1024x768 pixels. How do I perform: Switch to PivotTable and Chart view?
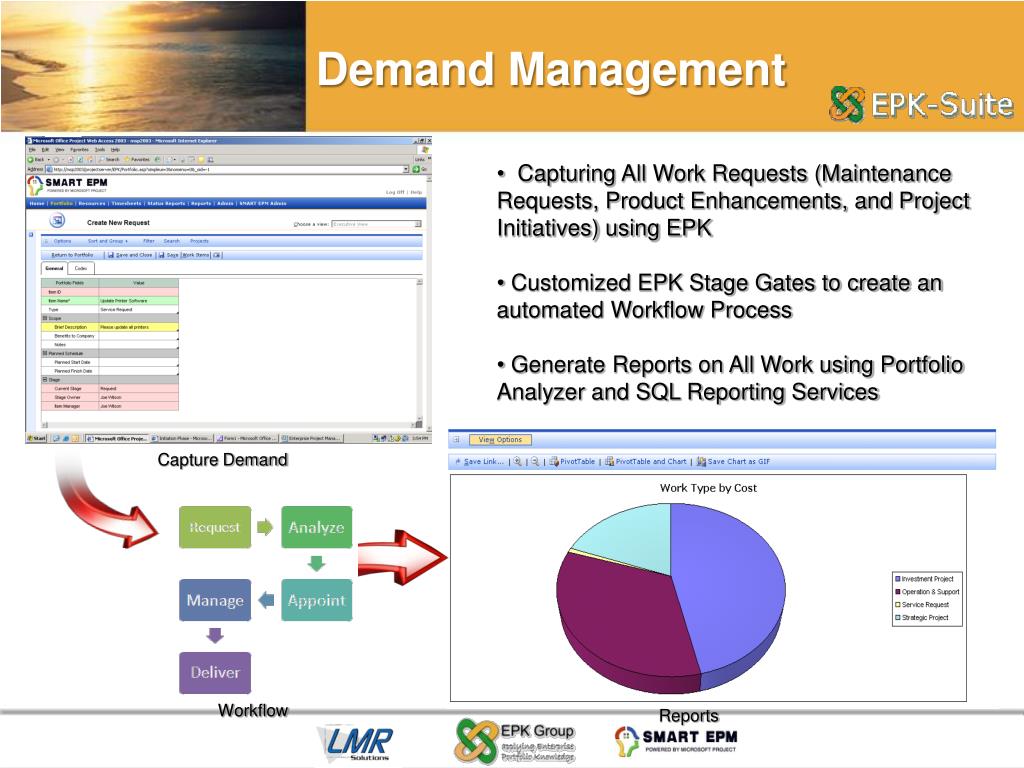[x=646, y=461]
